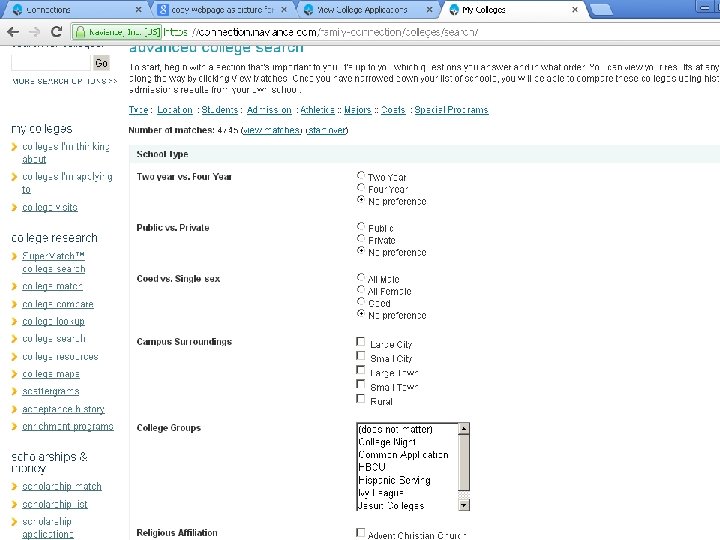This screenshot has height=540, width=720.
Task: Select the Public radio button
Action: pyautogui.click(x=361, y=227)
